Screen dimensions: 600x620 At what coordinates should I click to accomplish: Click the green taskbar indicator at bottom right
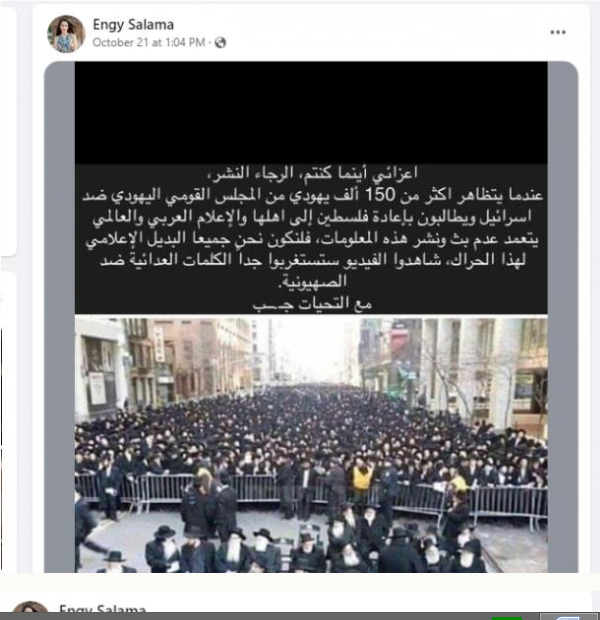pos(507,618)
